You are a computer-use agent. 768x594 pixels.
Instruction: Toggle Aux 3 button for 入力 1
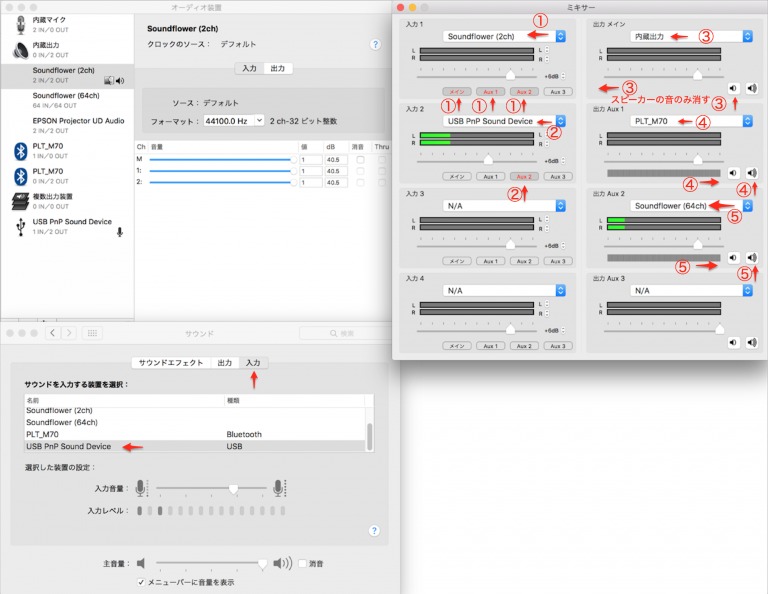(x=558, y=92)
